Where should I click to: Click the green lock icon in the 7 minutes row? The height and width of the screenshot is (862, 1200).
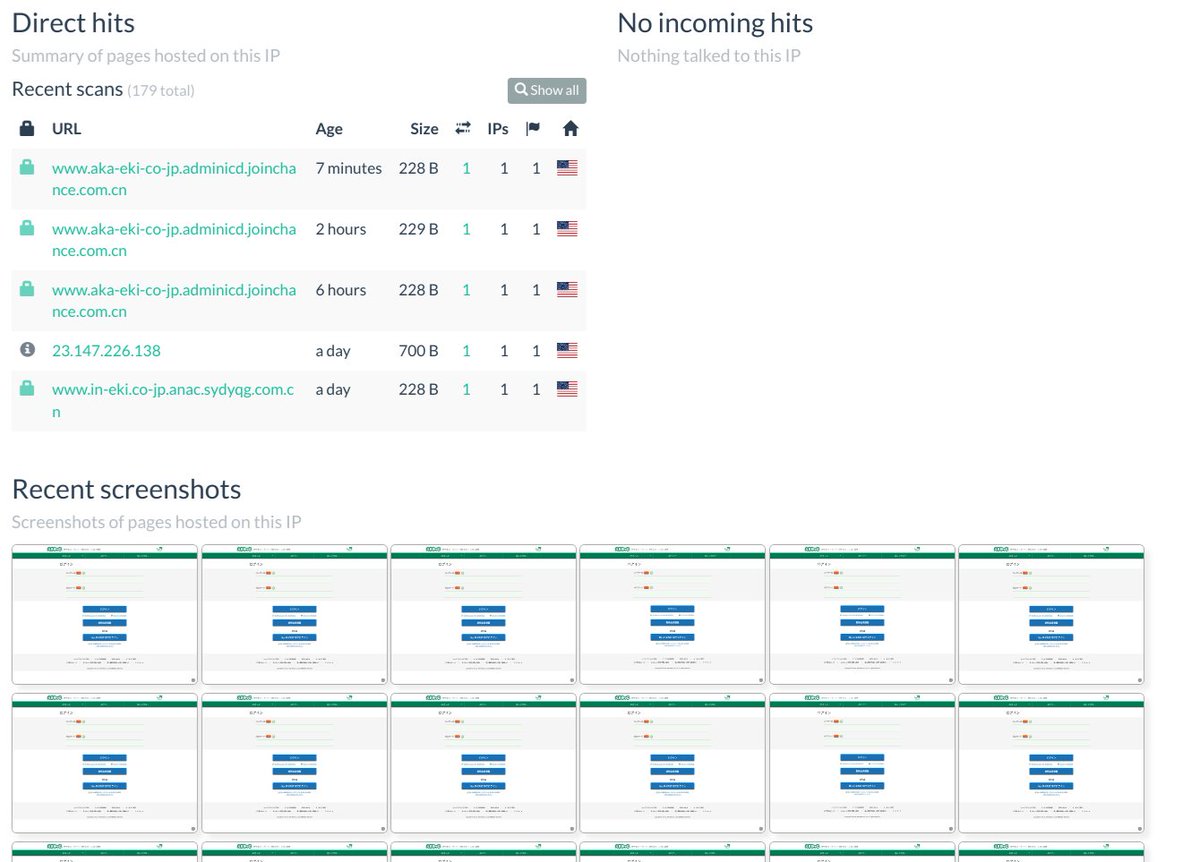pyautogui.click(x=27, y=168)
